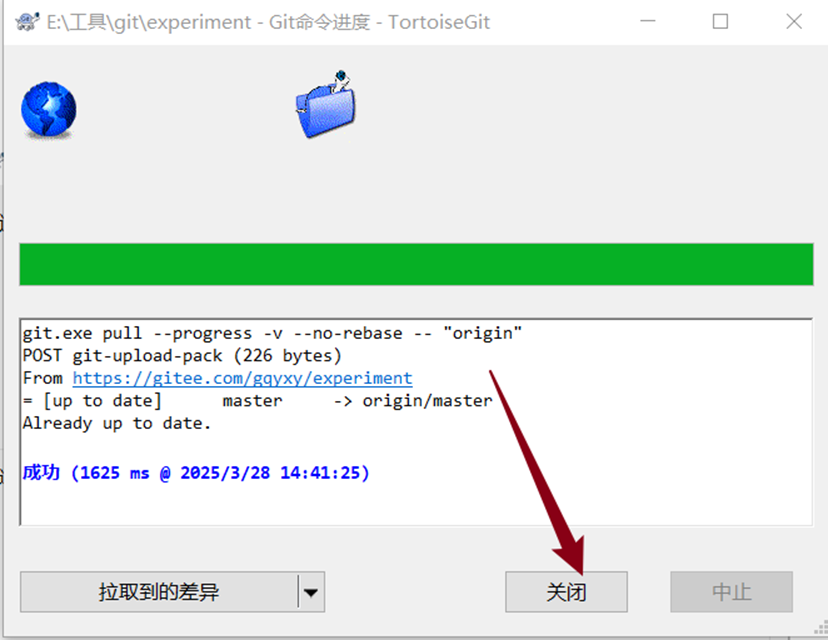Image resolution: width=828 pixels, height=640 pixels.
Task: Click the '[up to date] master' log line
Action: (x=257, y=401)
